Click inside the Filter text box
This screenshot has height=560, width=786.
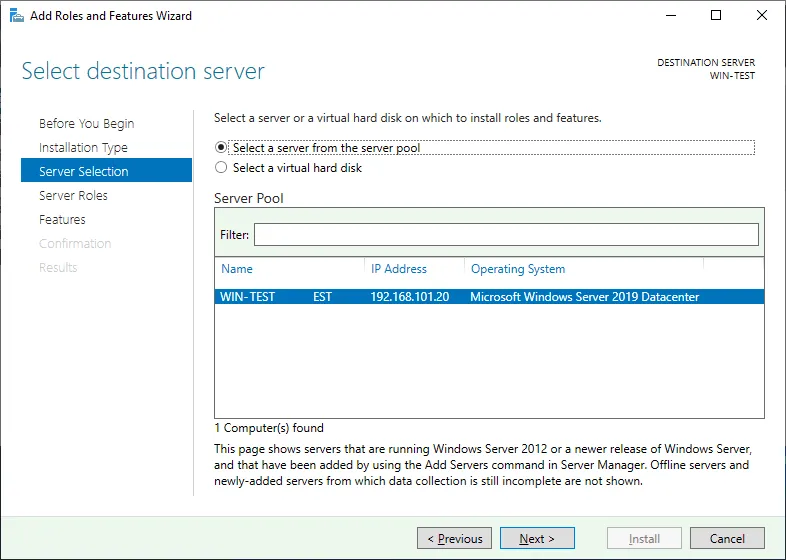506,234
